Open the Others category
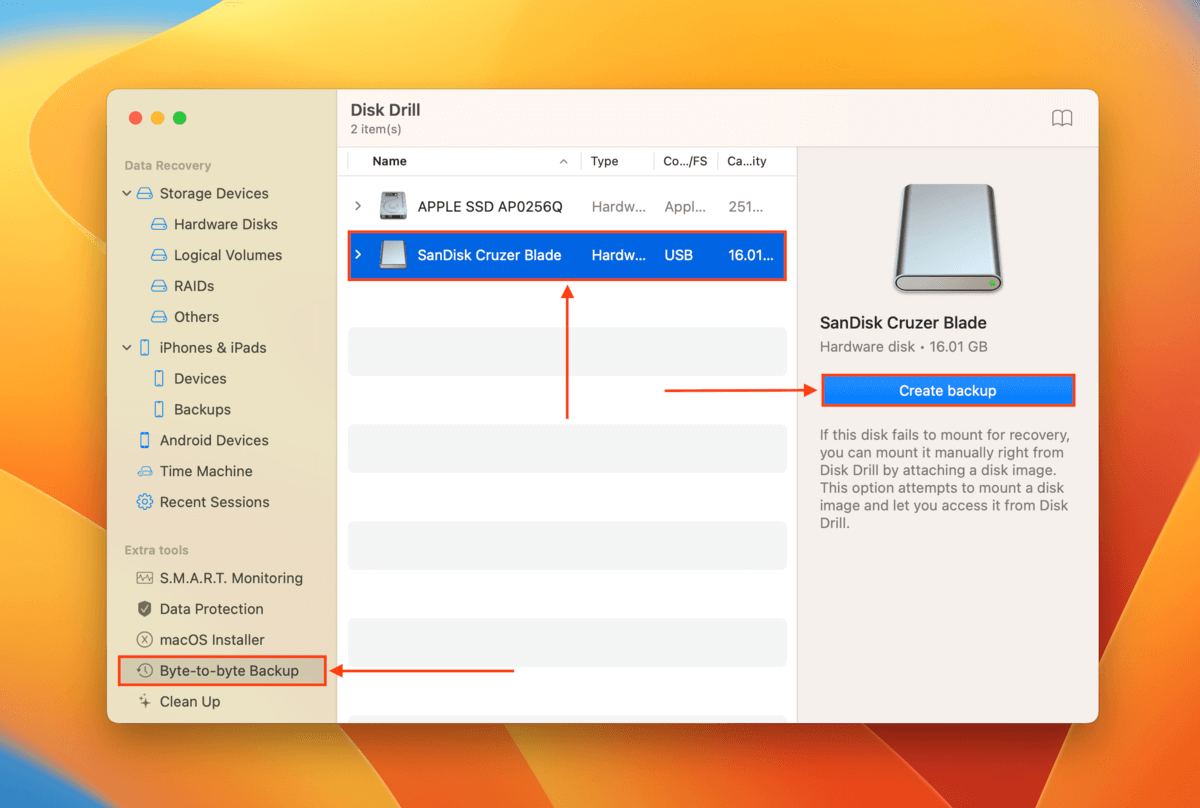This screenshot has height=808, width=1200. [x=196, y=317]
